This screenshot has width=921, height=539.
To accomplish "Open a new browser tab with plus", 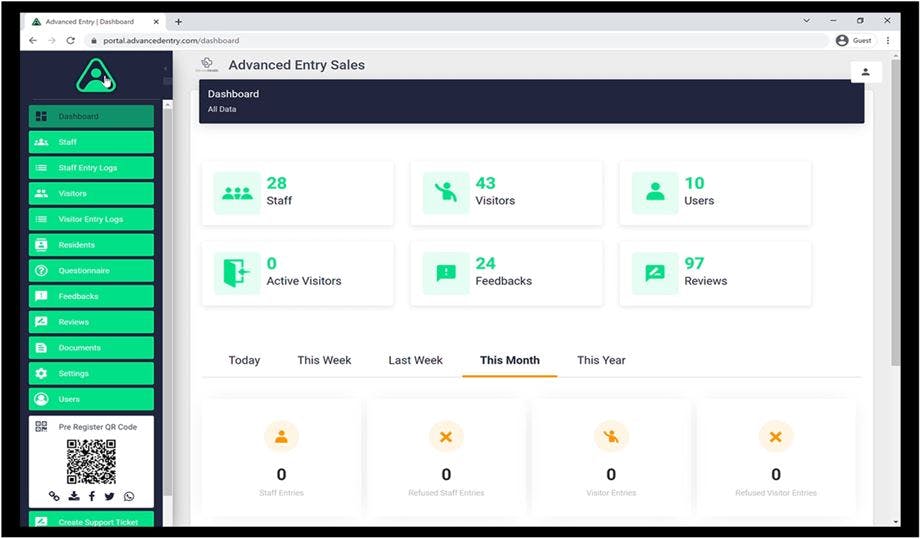I will coord(178,22).
